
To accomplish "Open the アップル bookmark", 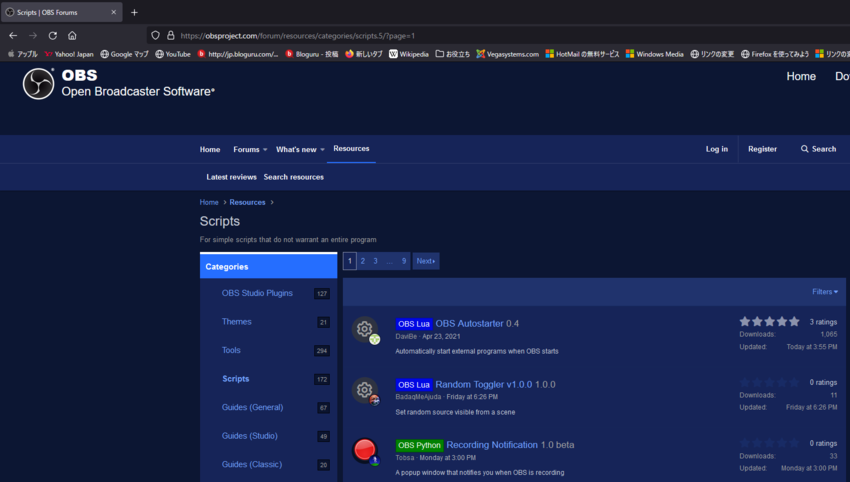I will pyautogui.click(x=22, y=54).
